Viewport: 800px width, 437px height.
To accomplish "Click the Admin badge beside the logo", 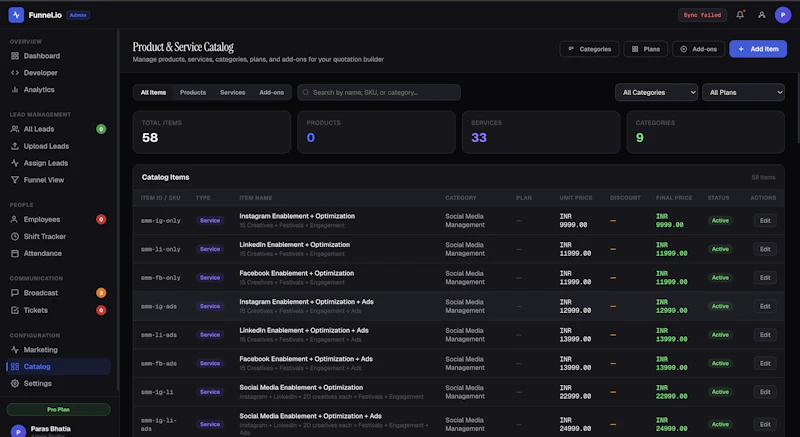I will pos(78,15).
